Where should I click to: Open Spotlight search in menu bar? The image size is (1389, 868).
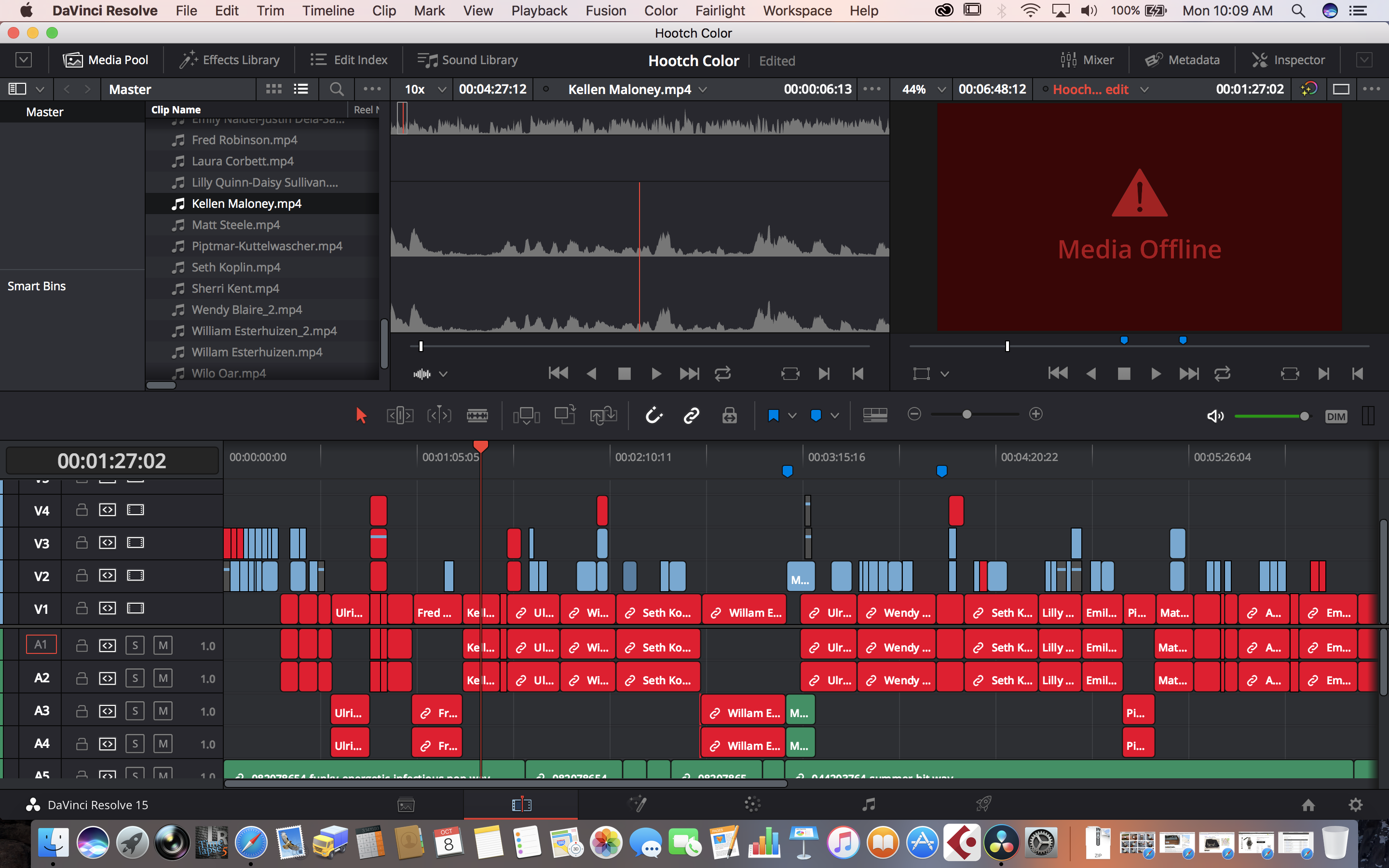point(1298,11)
